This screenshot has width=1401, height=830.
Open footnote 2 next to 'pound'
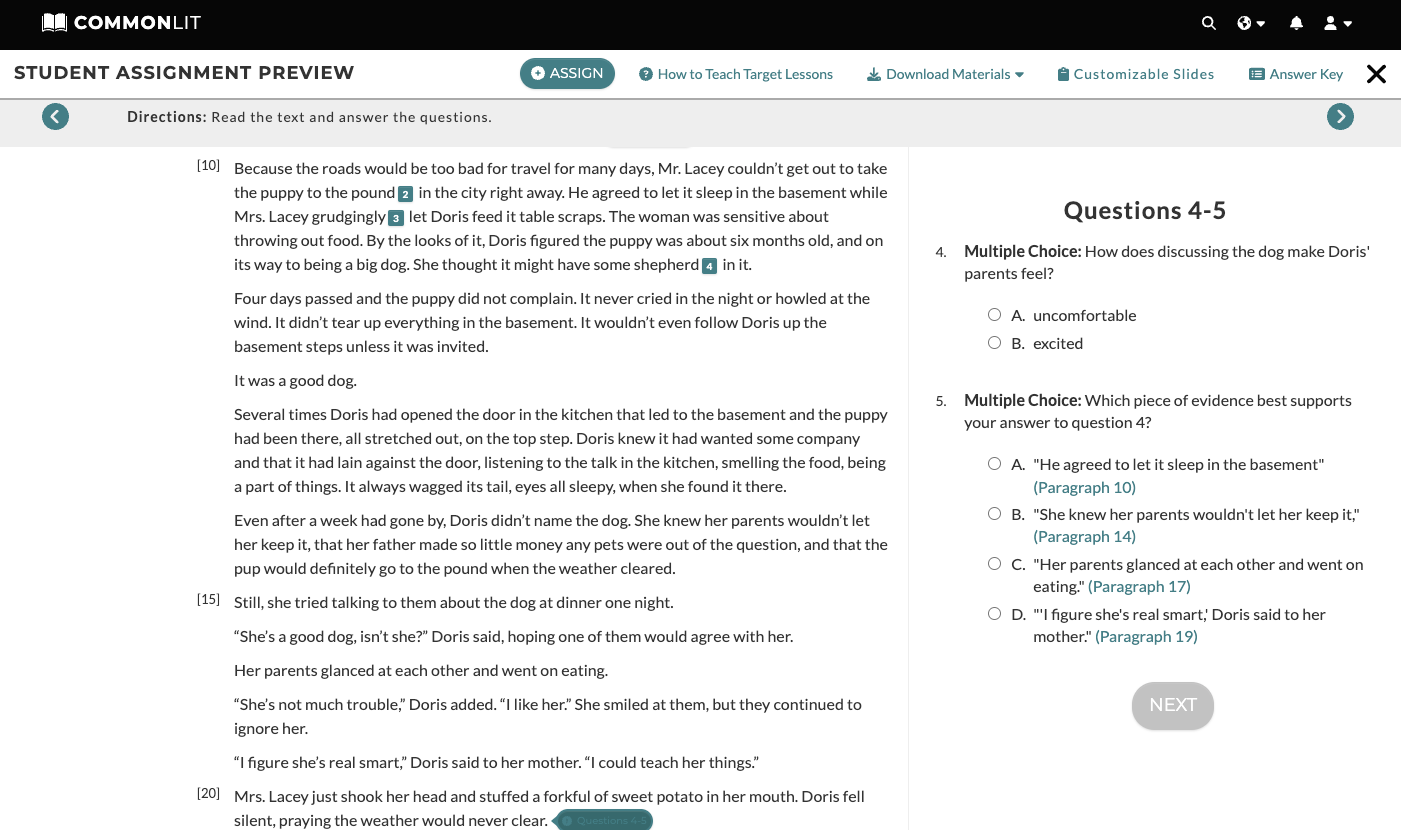click(x=405, y=193)
